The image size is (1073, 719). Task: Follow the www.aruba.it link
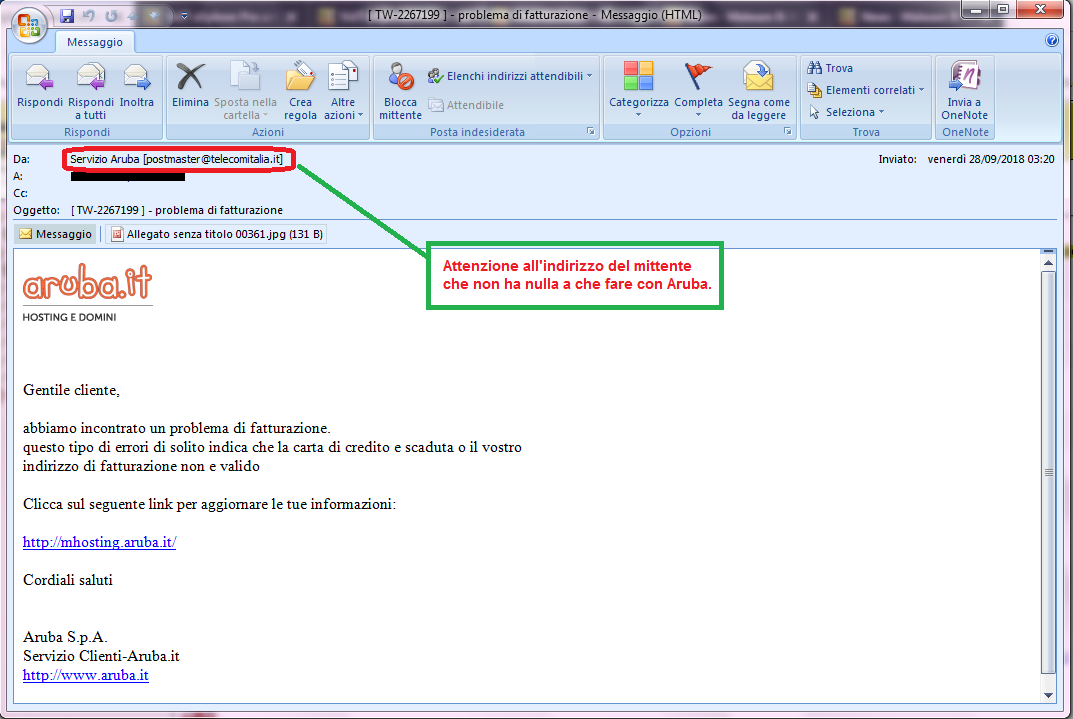click(x=86, y=675)
